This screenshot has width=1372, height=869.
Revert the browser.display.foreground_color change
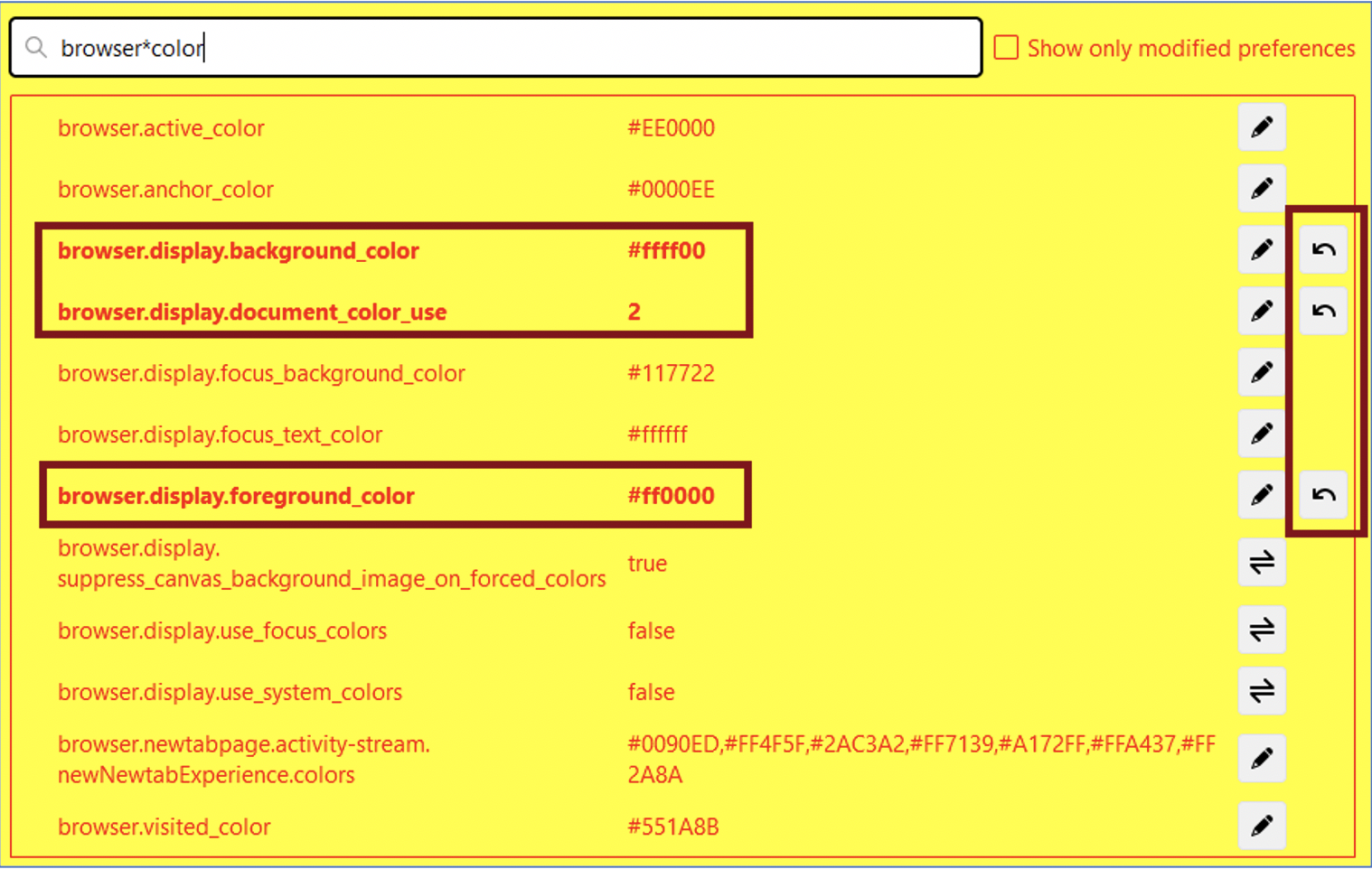click(1322, 495)
